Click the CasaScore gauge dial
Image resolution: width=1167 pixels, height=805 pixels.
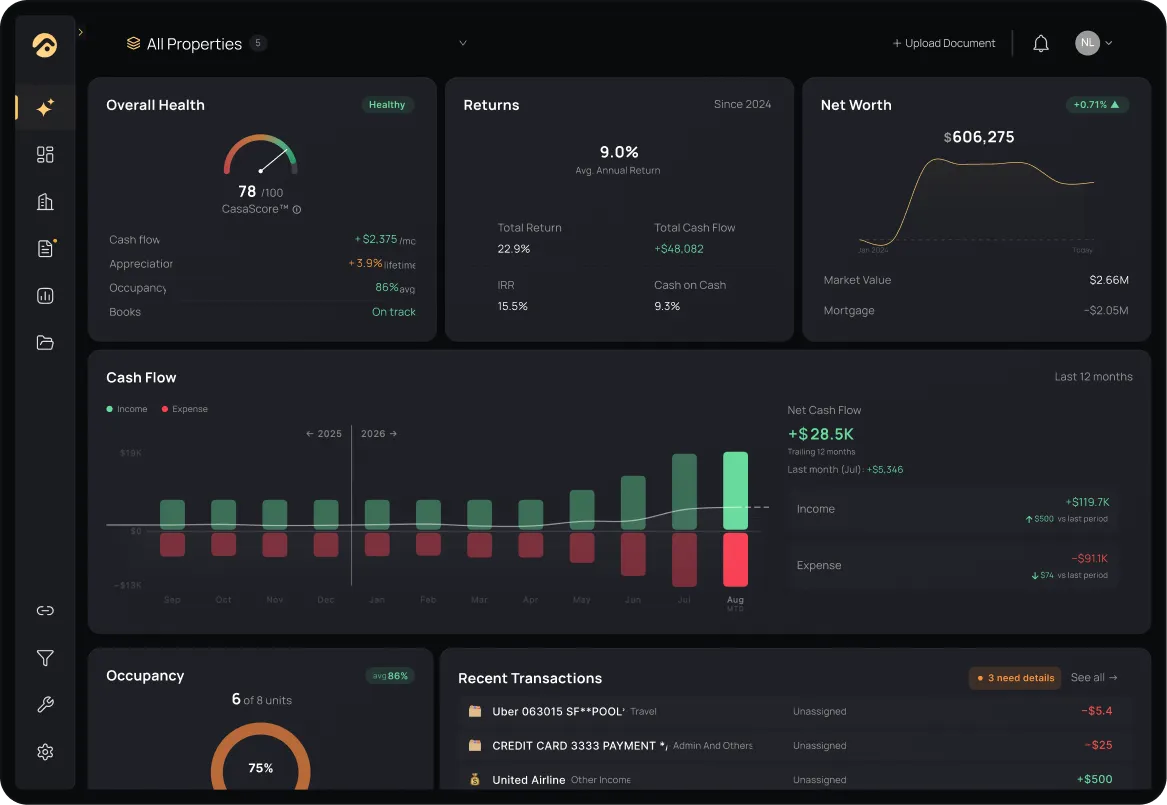point(260,154)
